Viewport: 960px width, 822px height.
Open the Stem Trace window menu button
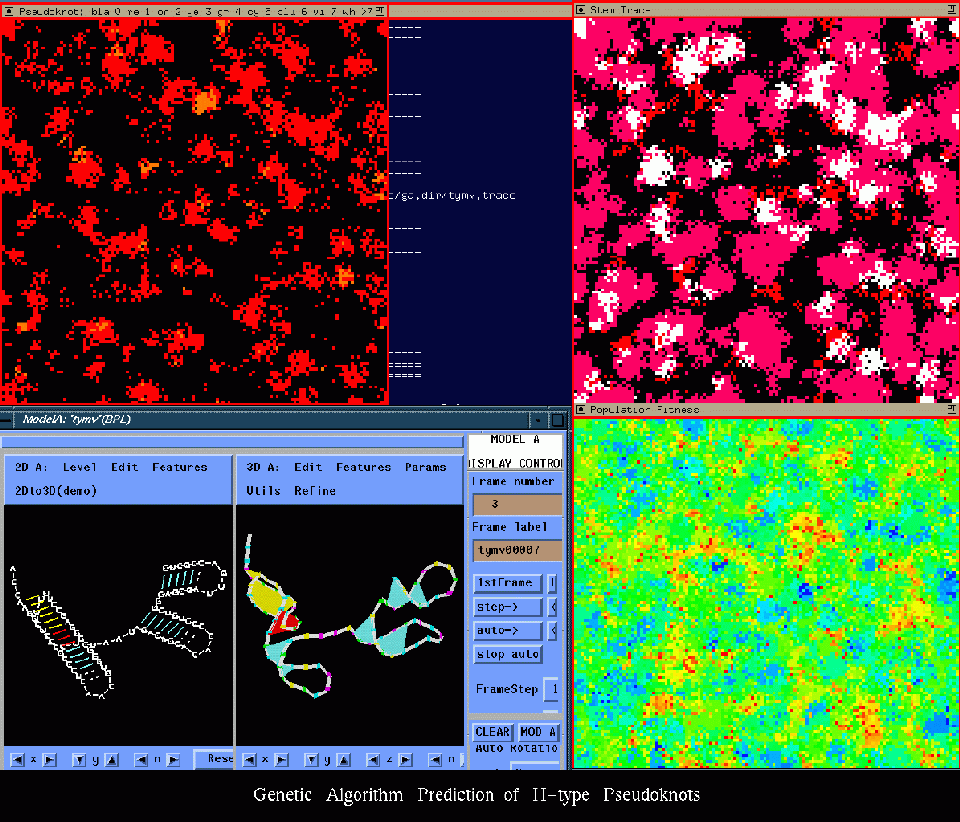tap(581, 9)
